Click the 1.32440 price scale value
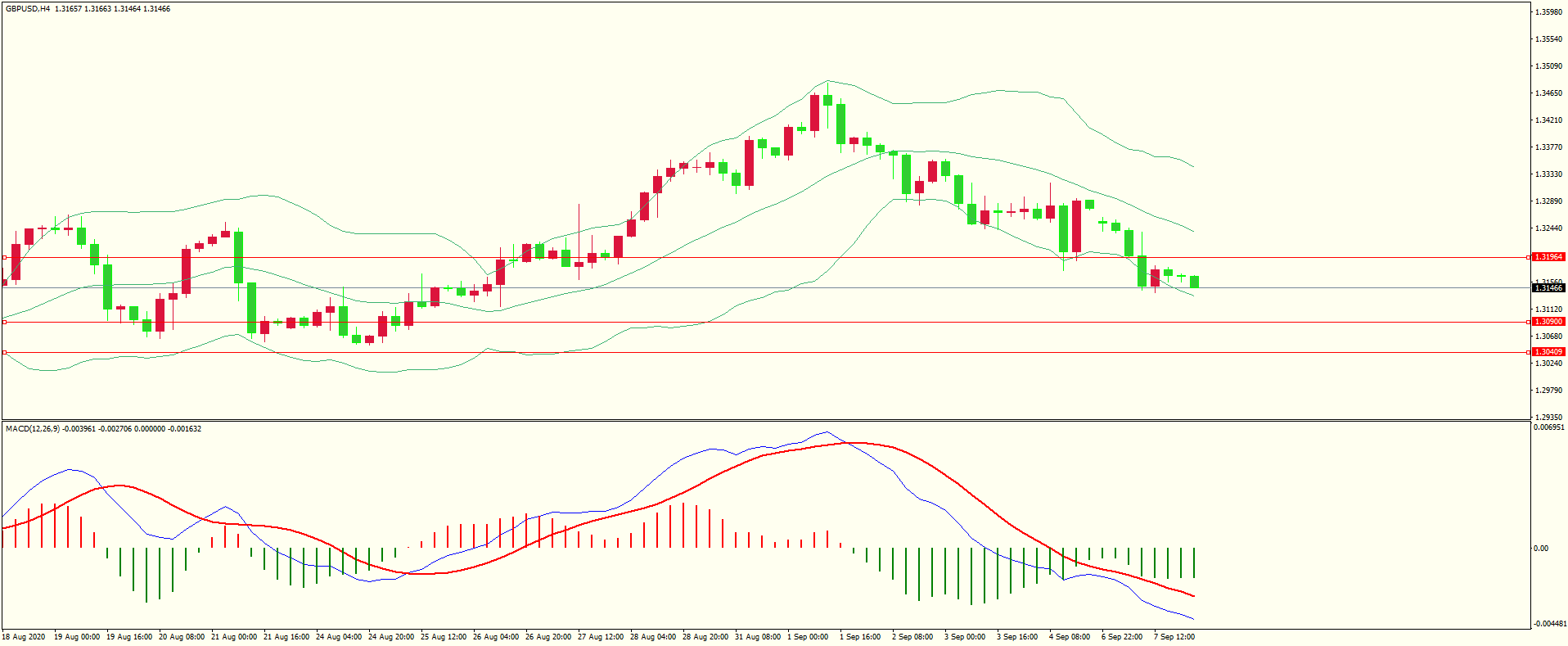The image size is (1568, 646). [1548, 228]
